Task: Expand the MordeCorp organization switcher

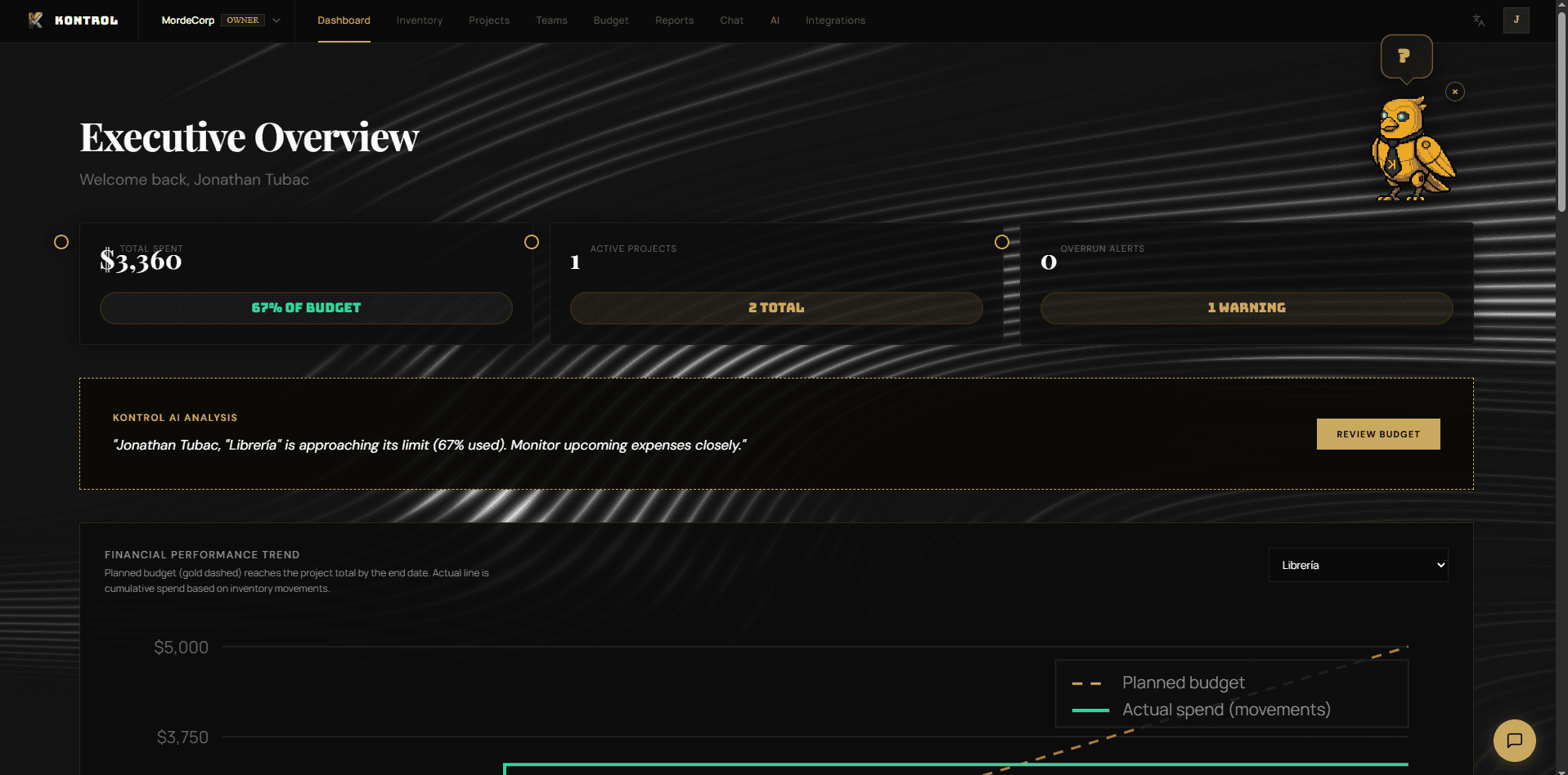Action: point(221,20)
